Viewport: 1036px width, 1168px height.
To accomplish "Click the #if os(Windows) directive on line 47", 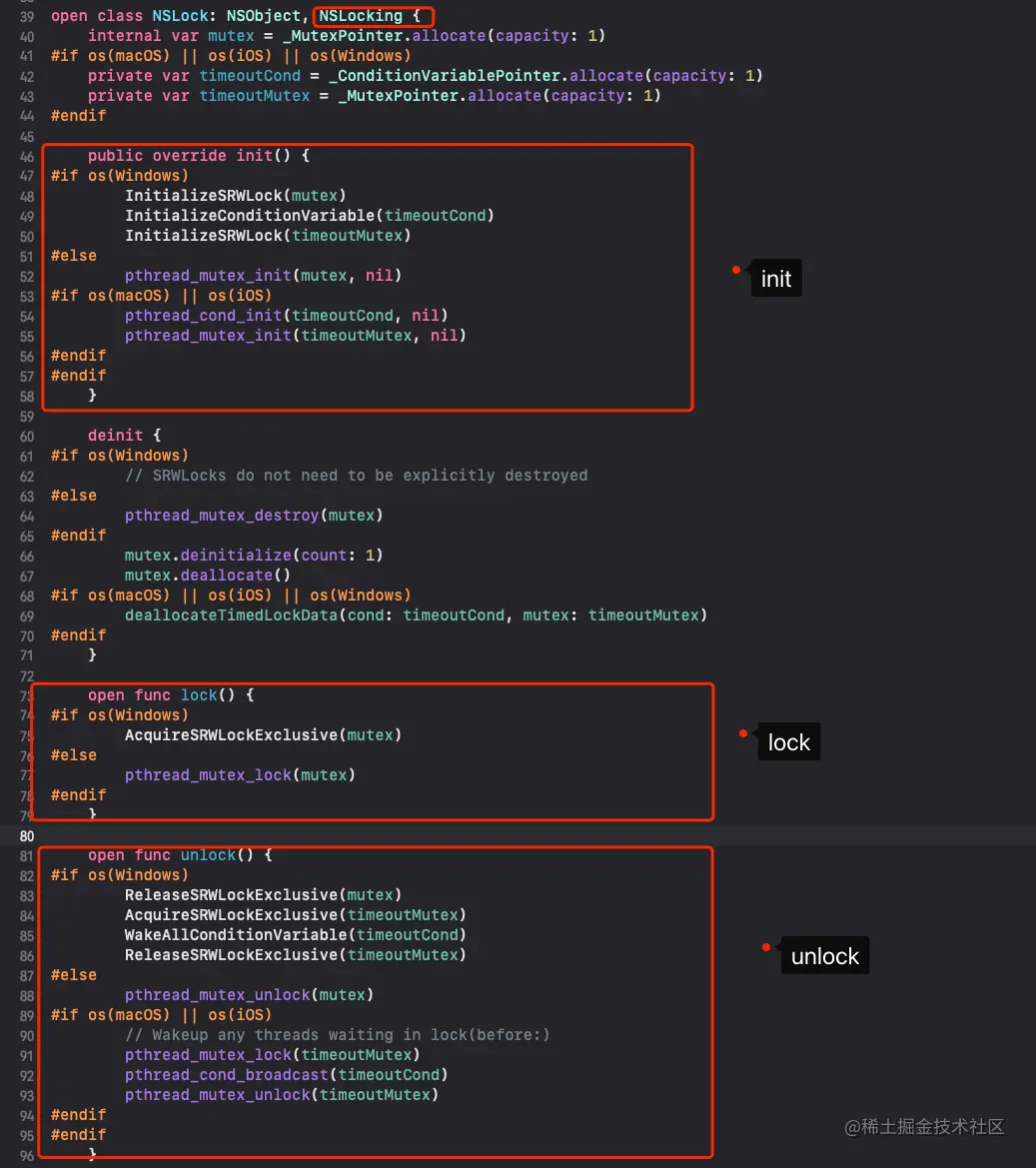I will (119, 176).
